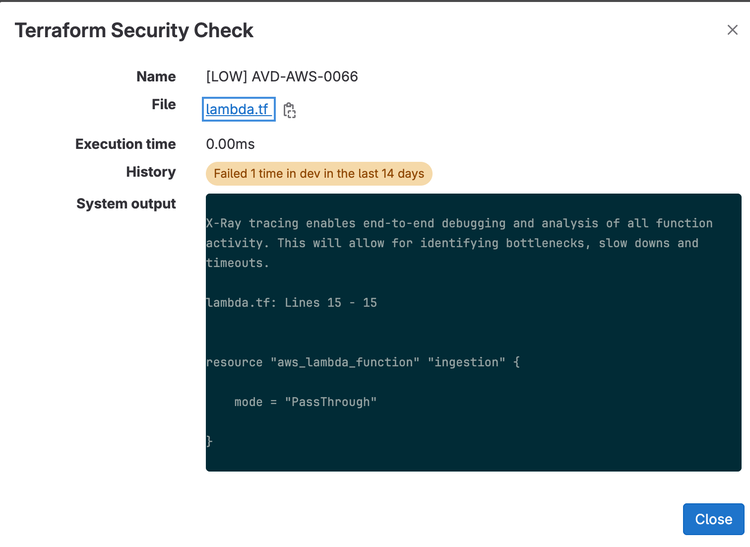750x547 pixels.
Task: Click the File field label
Action: [164, 104]
